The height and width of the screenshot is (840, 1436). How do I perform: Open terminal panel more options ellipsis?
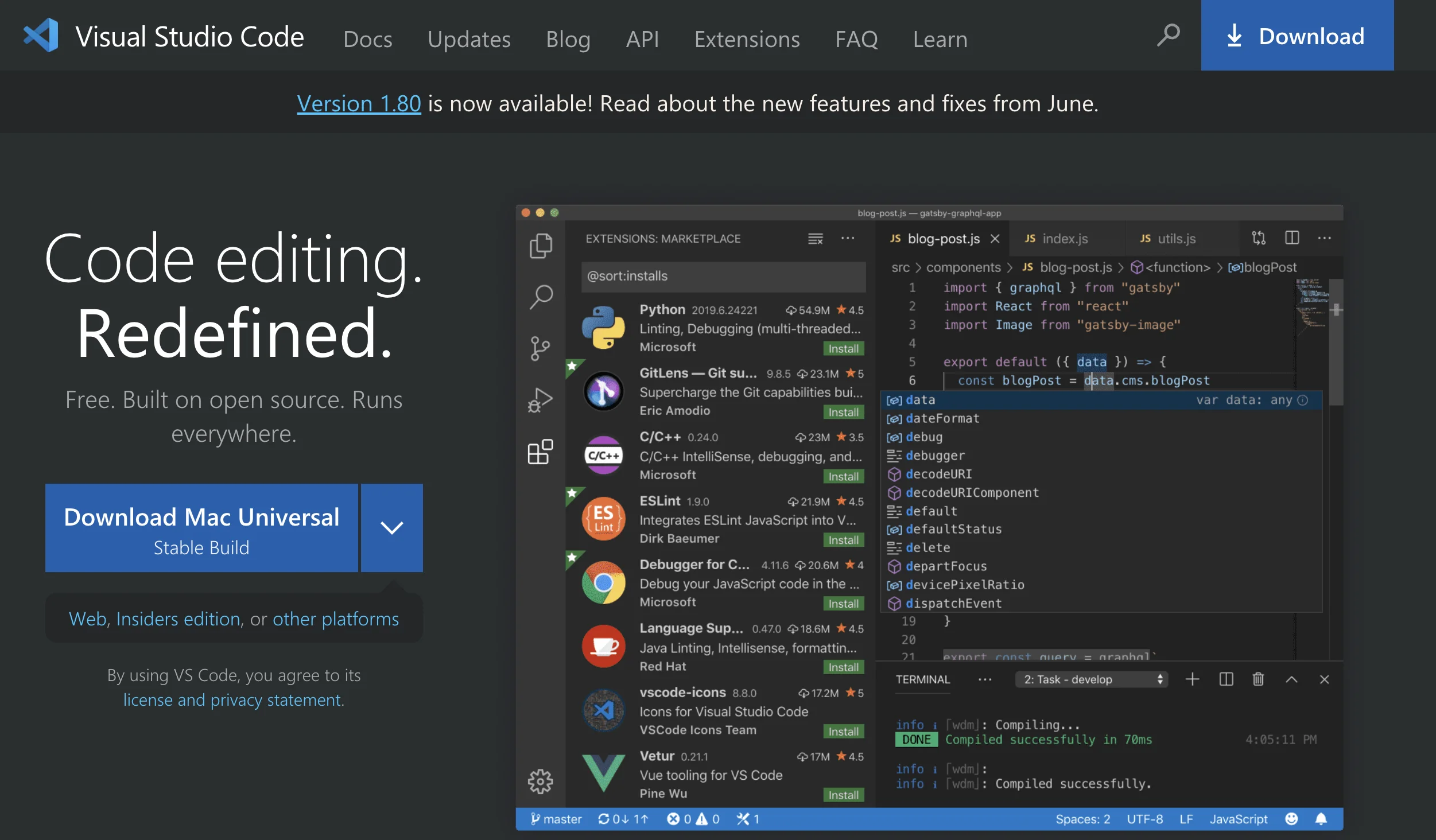click(985, 679)
